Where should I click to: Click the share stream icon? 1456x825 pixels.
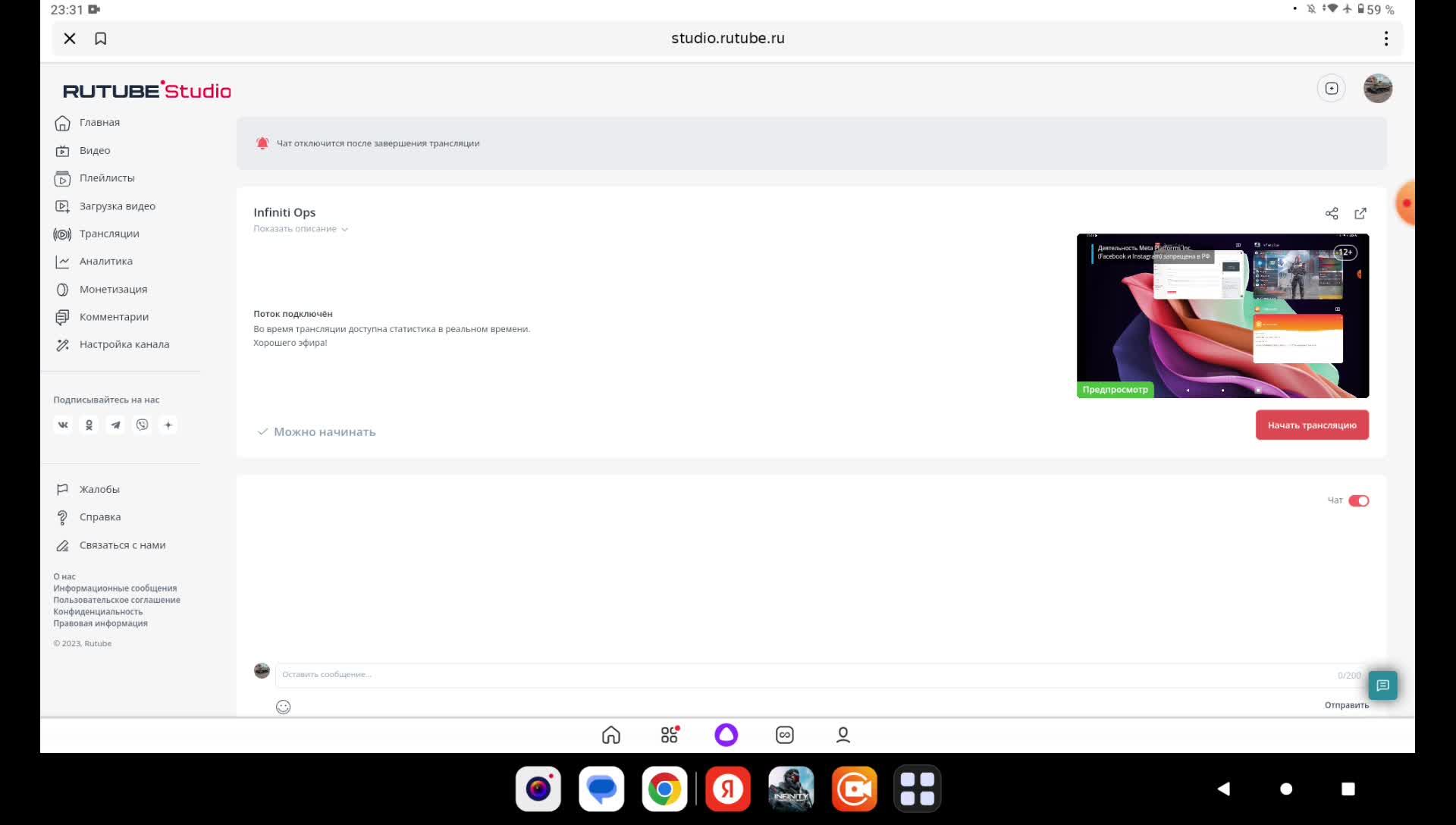1332,214
